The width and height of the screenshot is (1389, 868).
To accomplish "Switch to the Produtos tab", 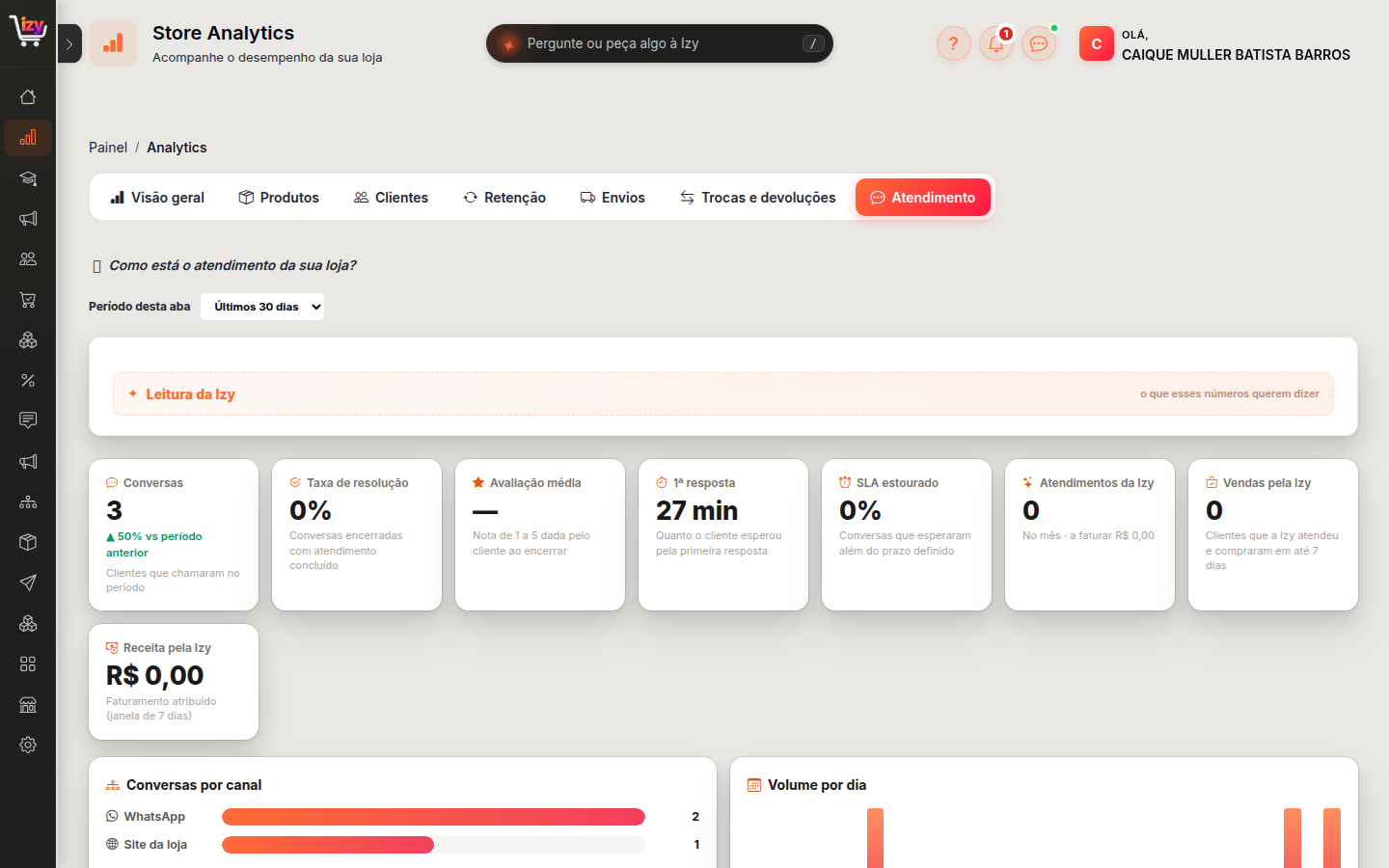I will point(279,198).
